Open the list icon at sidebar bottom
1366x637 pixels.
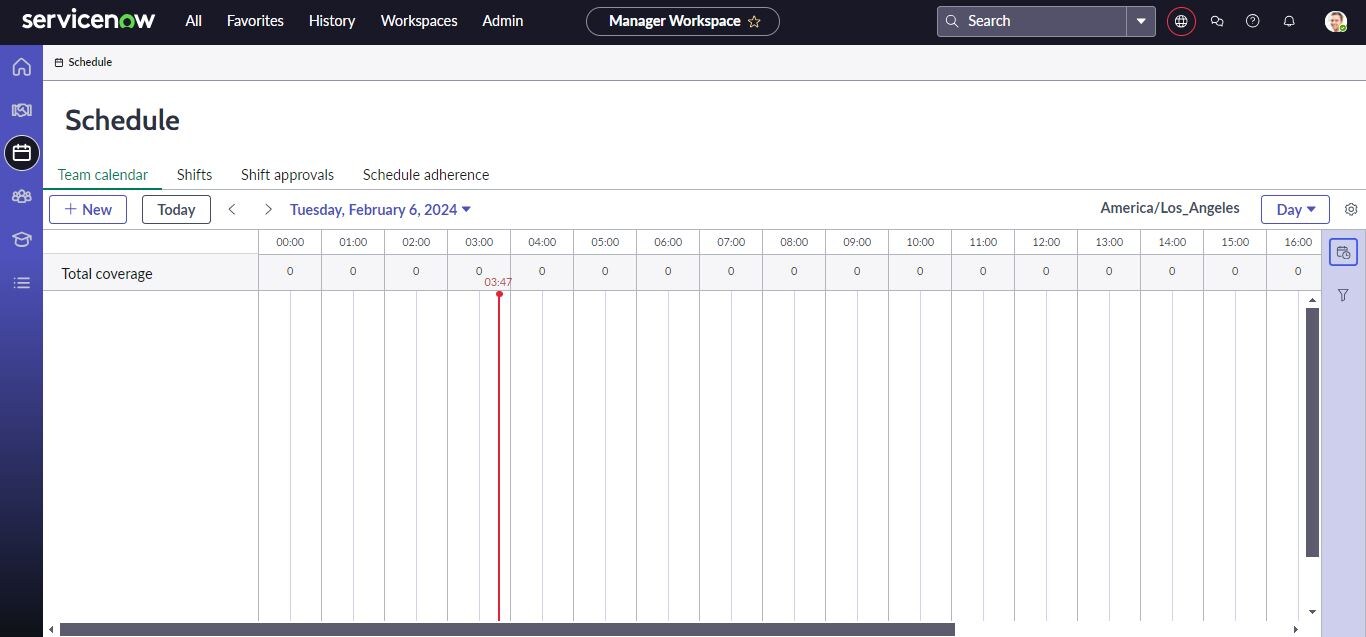point(21,282)
